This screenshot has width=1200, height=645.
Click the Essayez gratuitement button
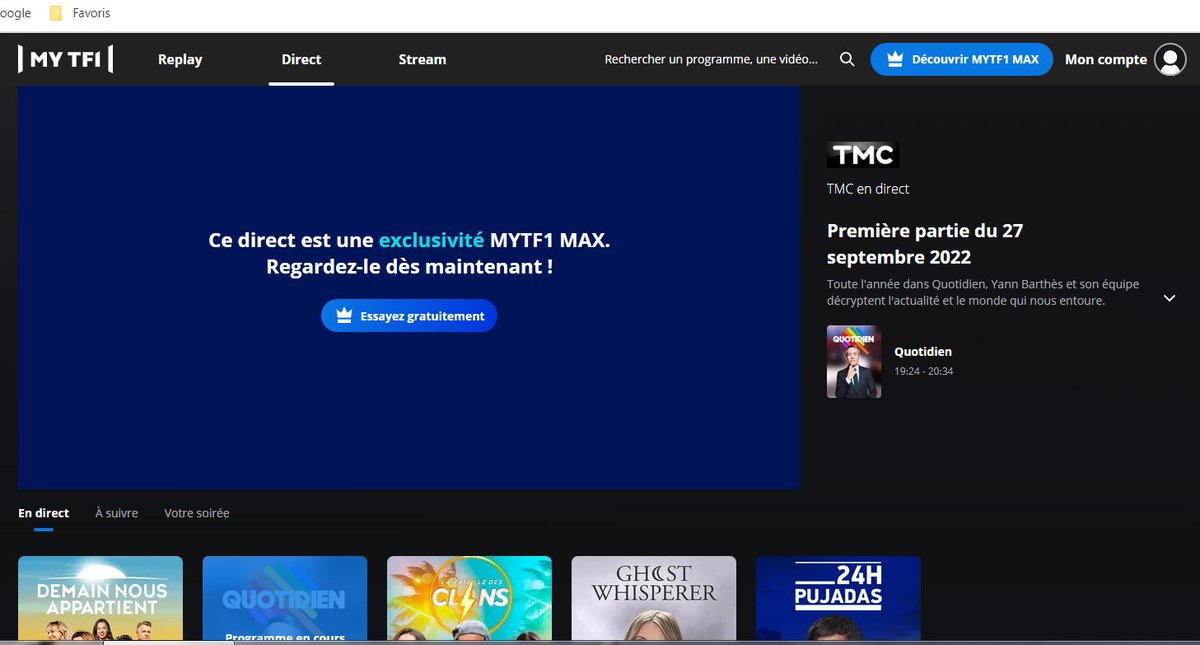click(x=409, y=316)
